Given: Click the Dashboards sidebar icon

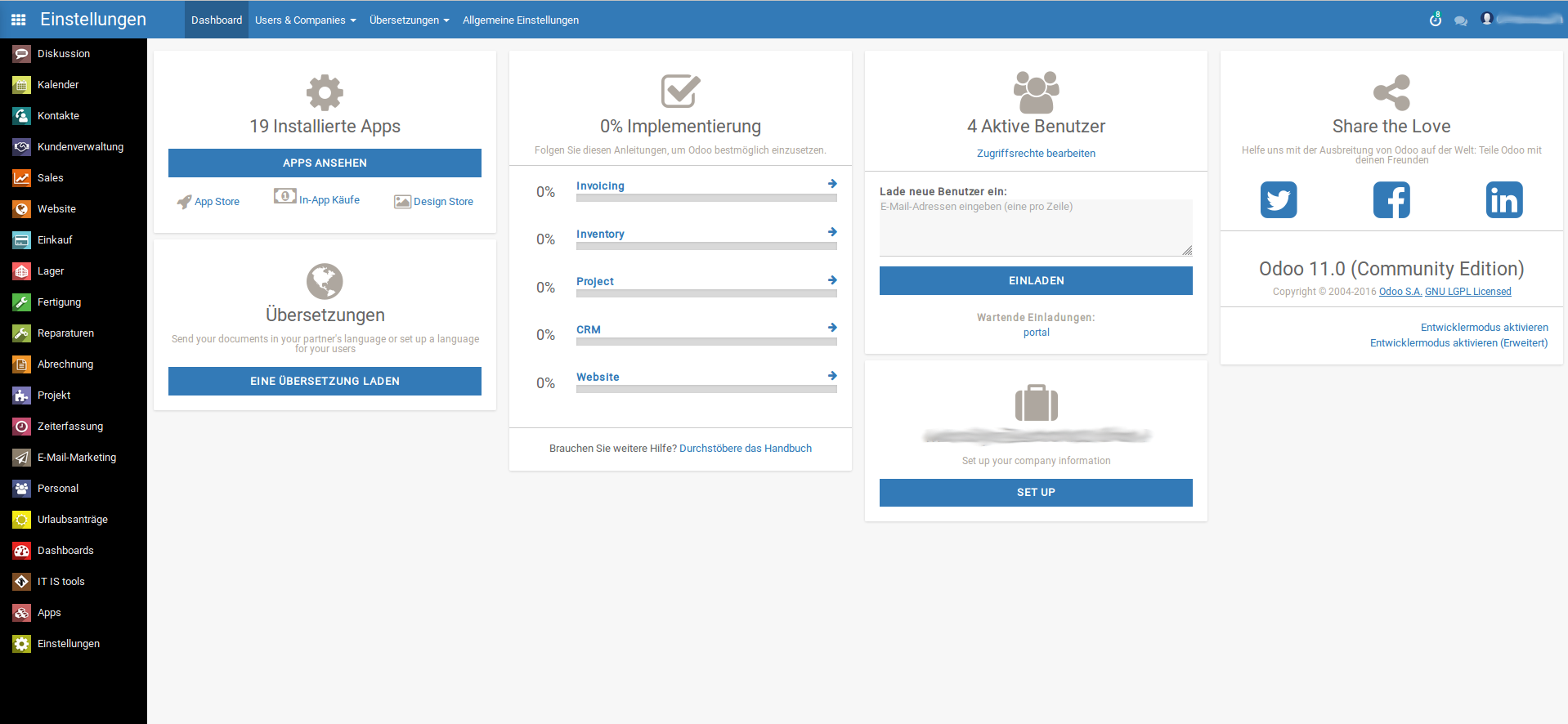Looking at the screenshot, I should (x=22, y=551).
